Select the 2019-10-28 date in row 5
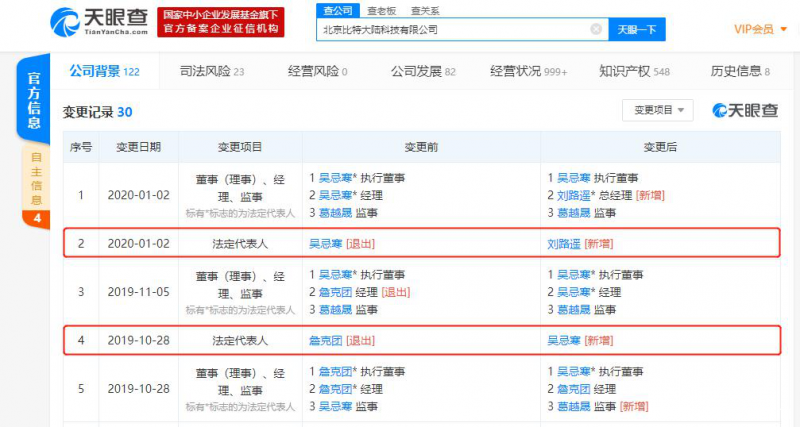The height and width of the screenshot is (427, 800). tap(138, 389)
